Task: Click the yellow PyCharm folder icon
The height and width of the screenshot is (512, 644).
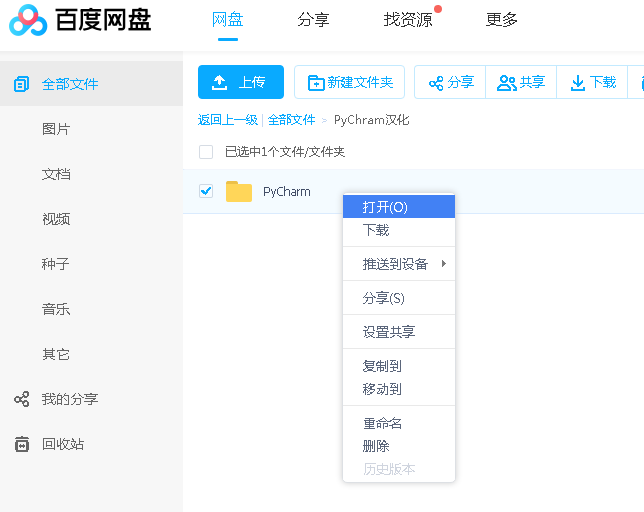Action: (239, 191)
